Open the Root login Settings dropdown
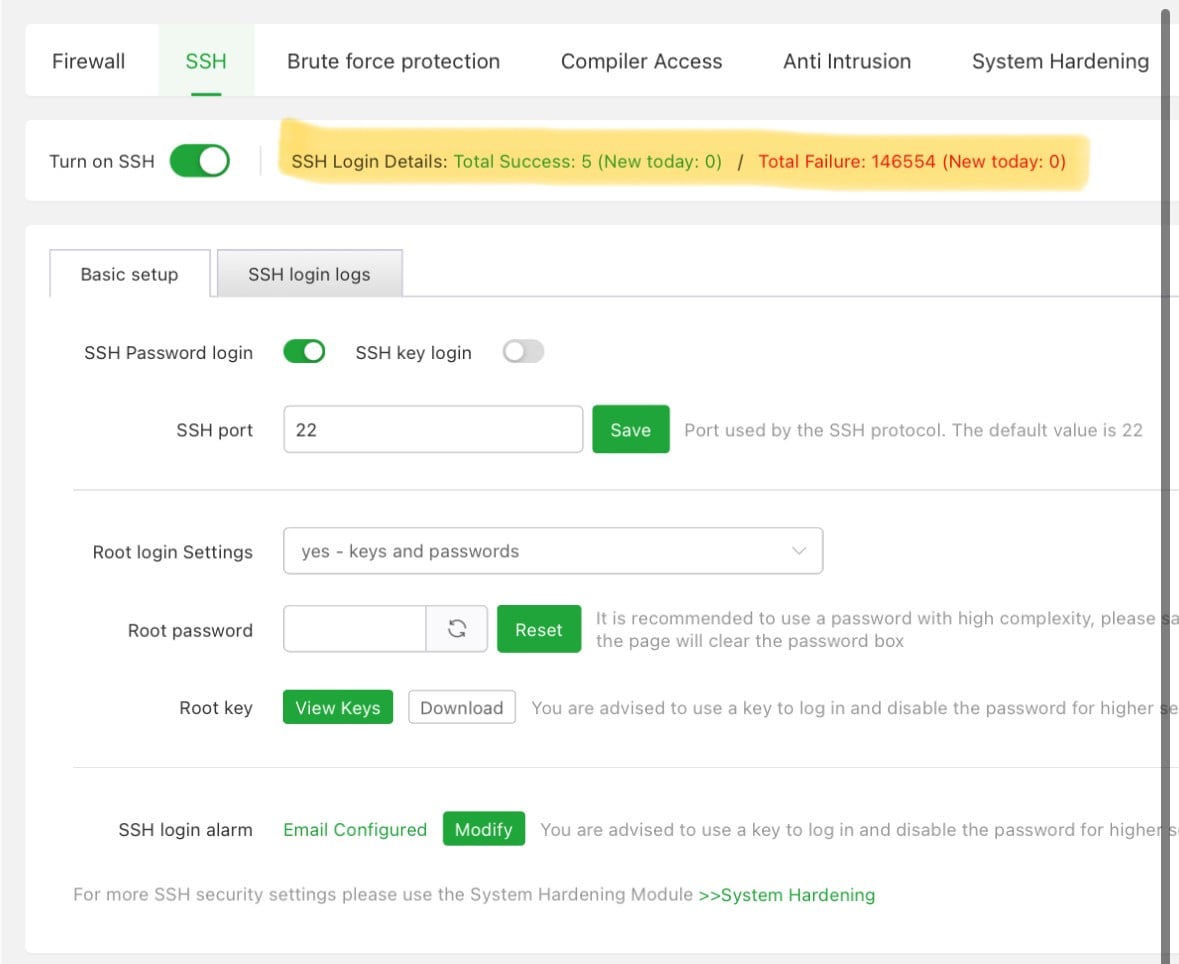This screenshot has height=964, width=1179. (553, 551)
